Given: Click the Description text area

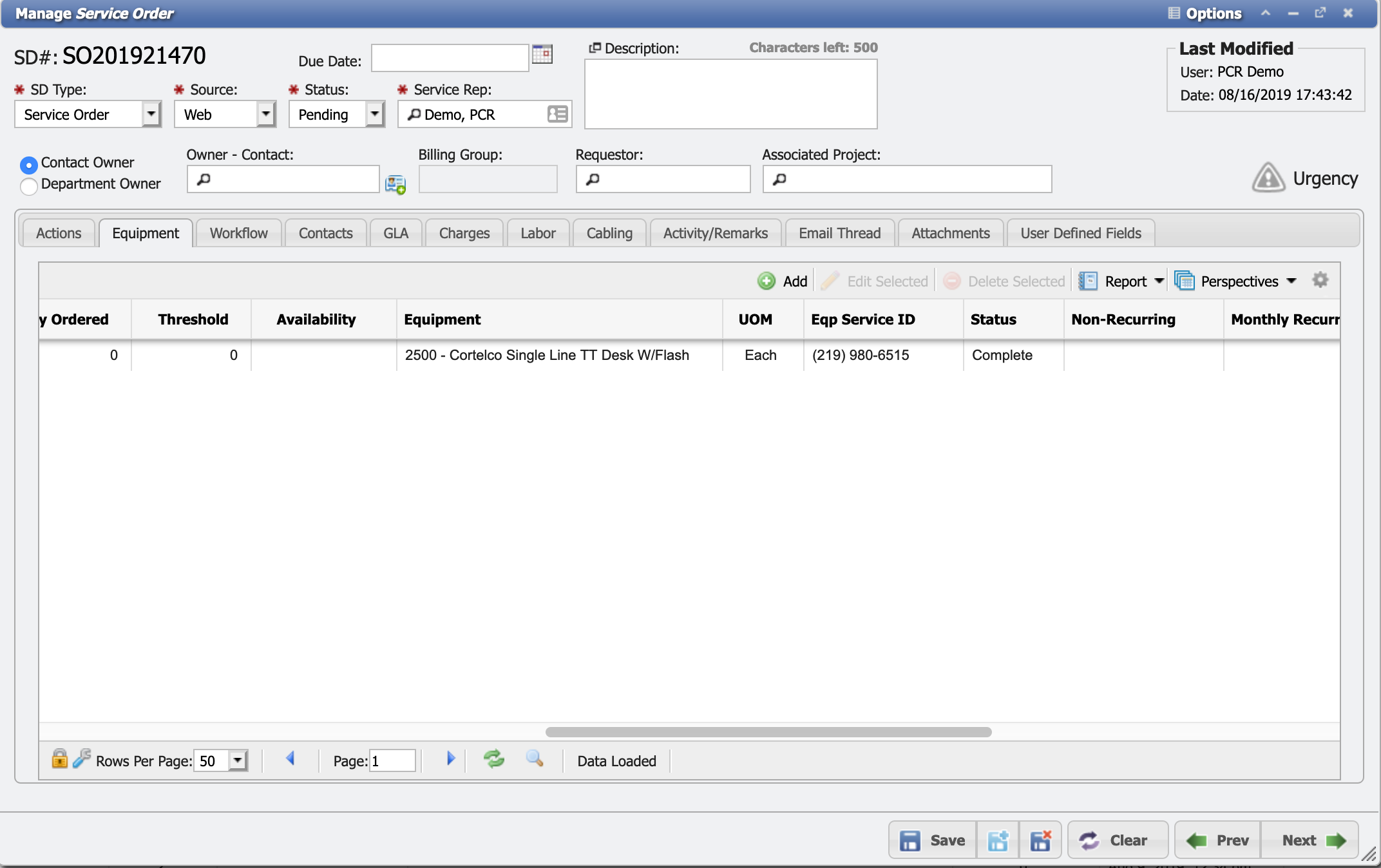Looking at the screenshot, I should tap(731, 94).
